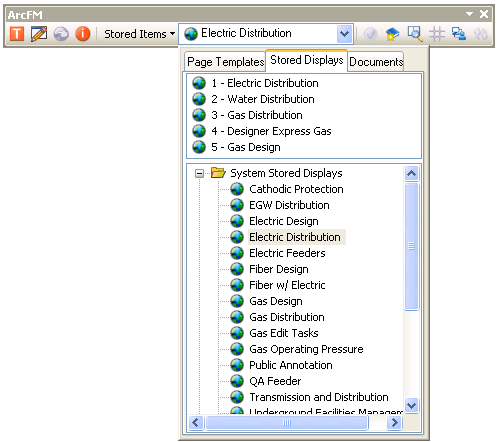Click globe icon beside Cathodic Protection

coord(237,189)
